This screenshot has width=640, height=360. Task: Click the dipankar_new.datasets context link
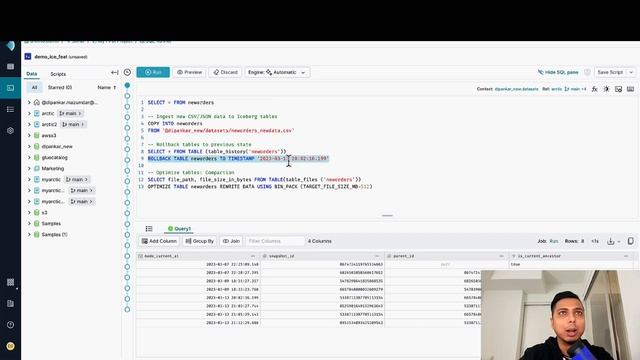pos(516,89)
